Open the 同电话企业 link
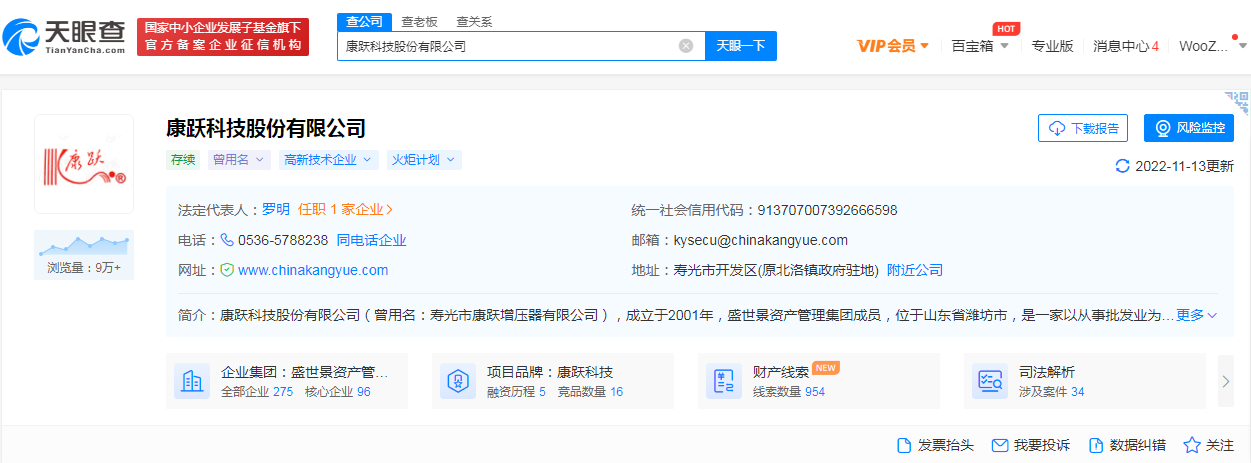This screenshot has width=1251, height=463. pyautogui.click(x=371, y=240)
